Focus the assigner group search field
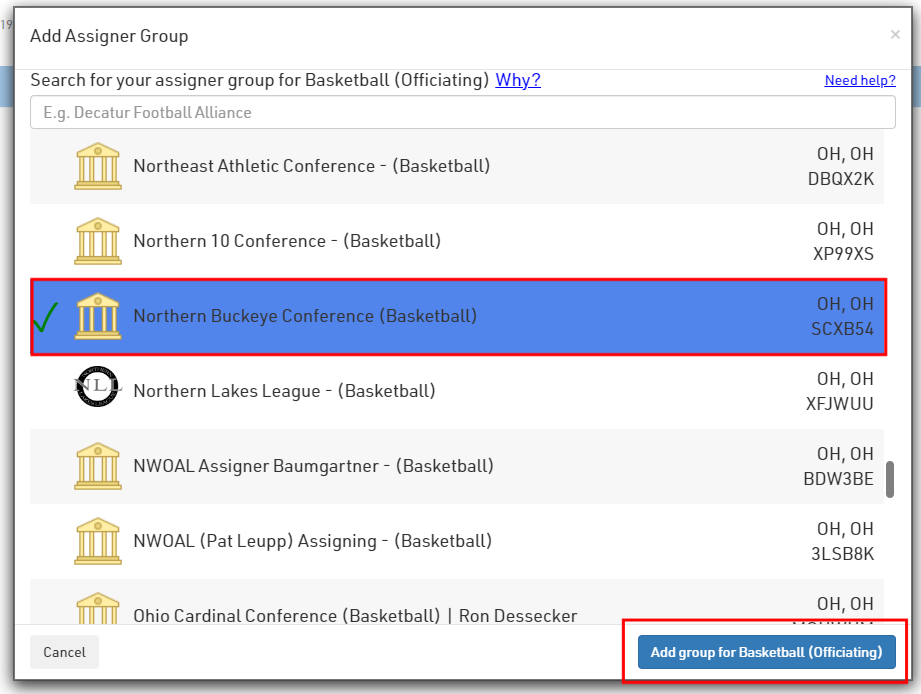Image resolution: width=921 pixels, height=694 pixels. pyautogui.click(x=462, y=112)
